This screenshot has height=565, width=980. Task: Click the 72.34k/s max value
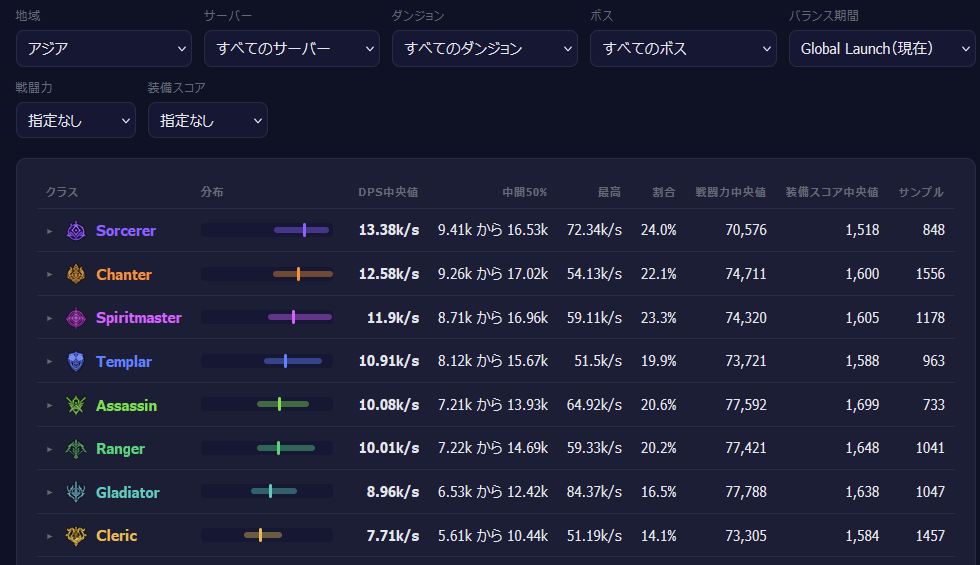pyautogui.click(x=594, y=230)
